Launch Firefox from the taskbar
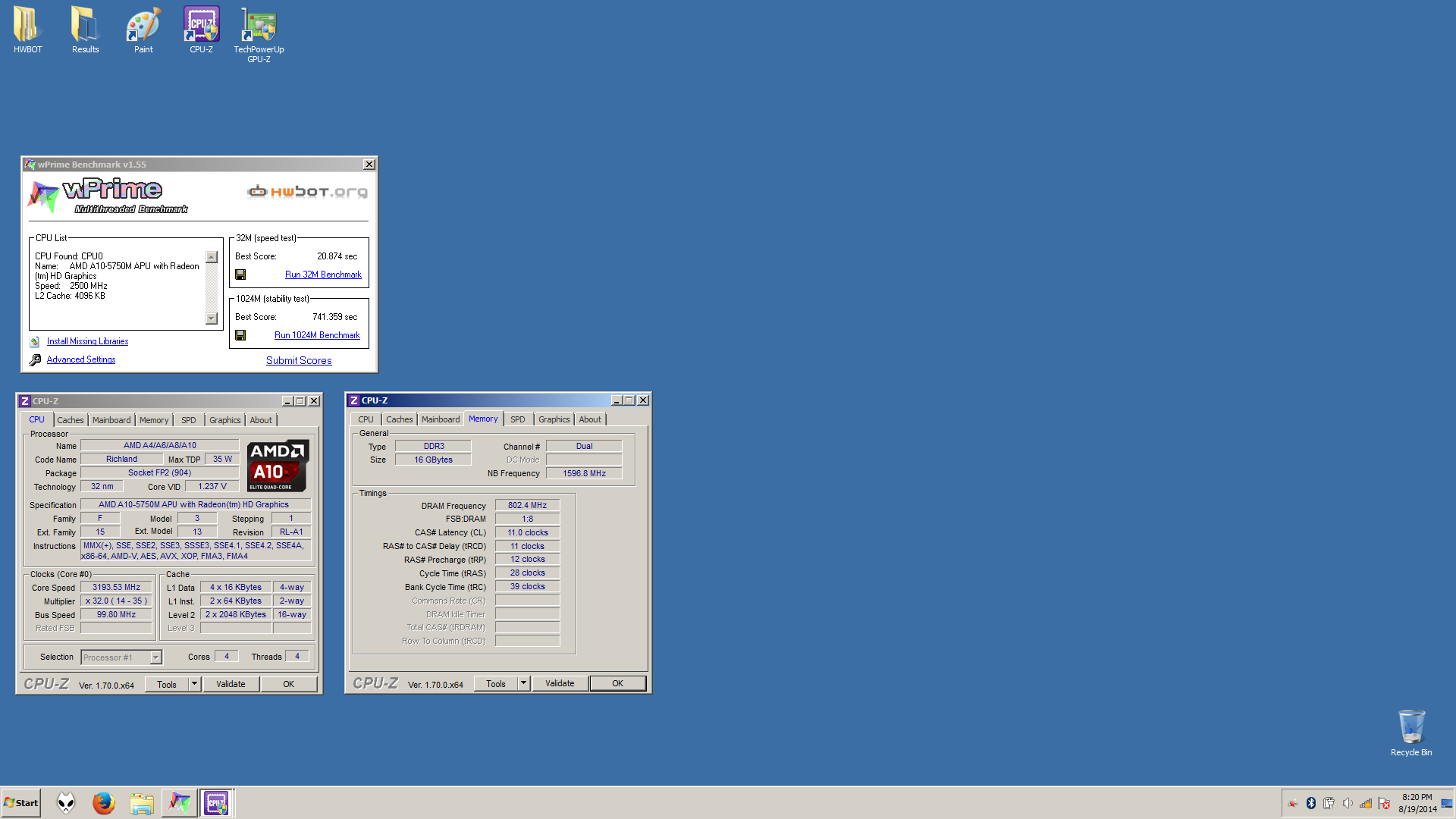This screenshot has width=1456, height=819. (104, 802)
